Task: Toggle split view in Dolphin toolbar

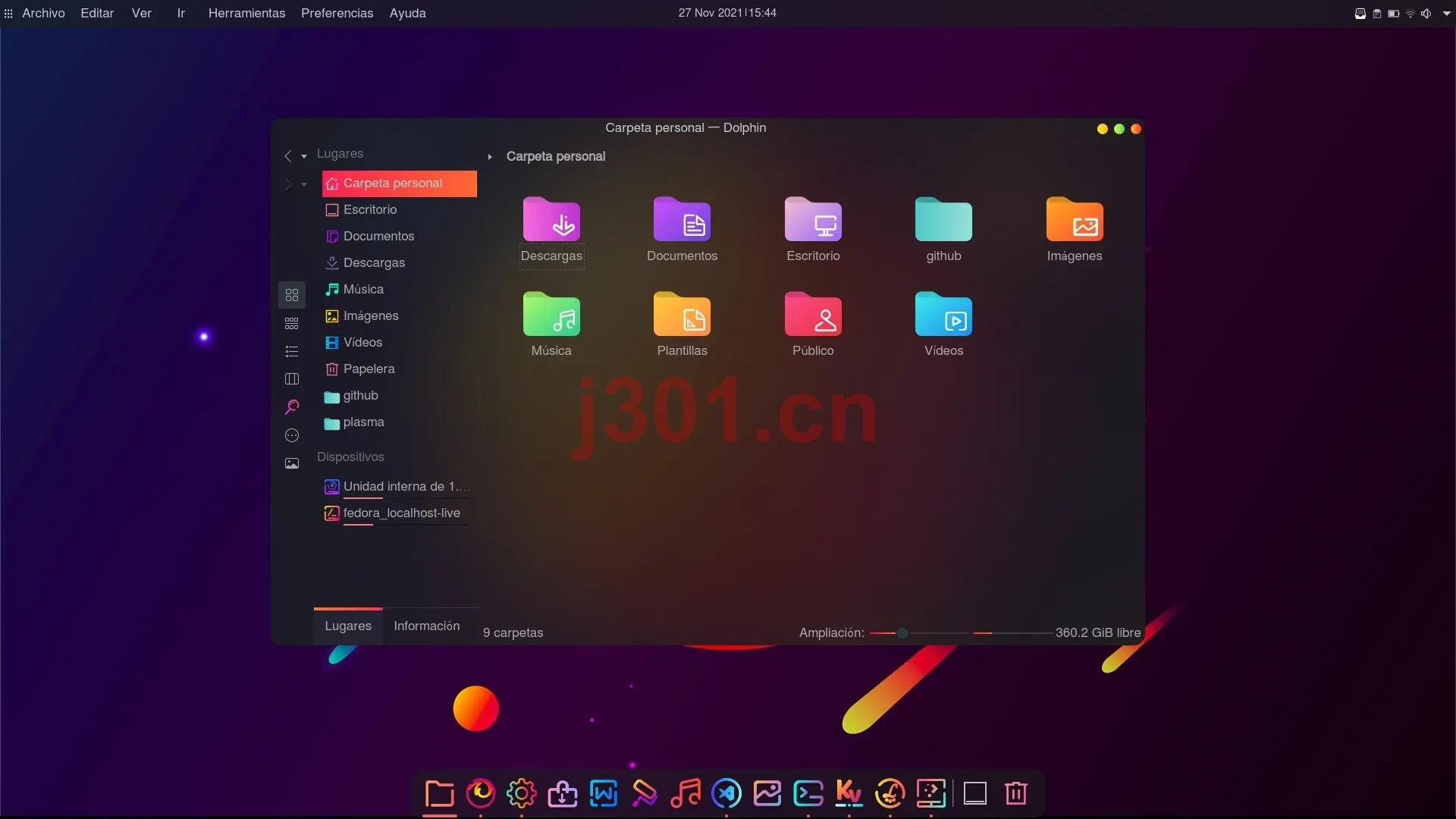Action: 292,379
